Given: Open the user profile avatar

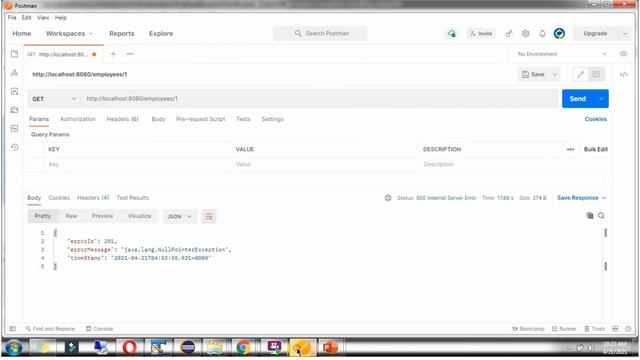Looking at the screenshot, I should (559, 33).
